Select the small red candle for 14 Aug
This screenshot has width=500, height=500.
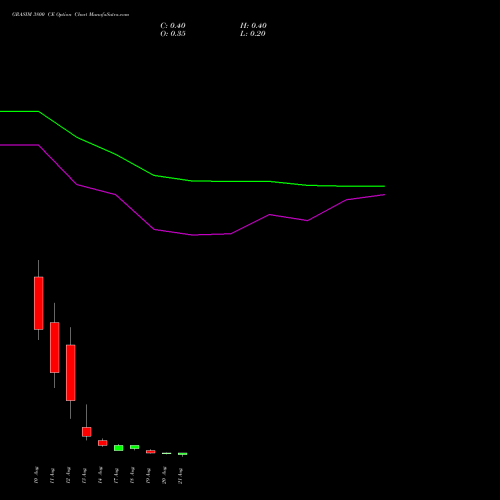point(103,443)
